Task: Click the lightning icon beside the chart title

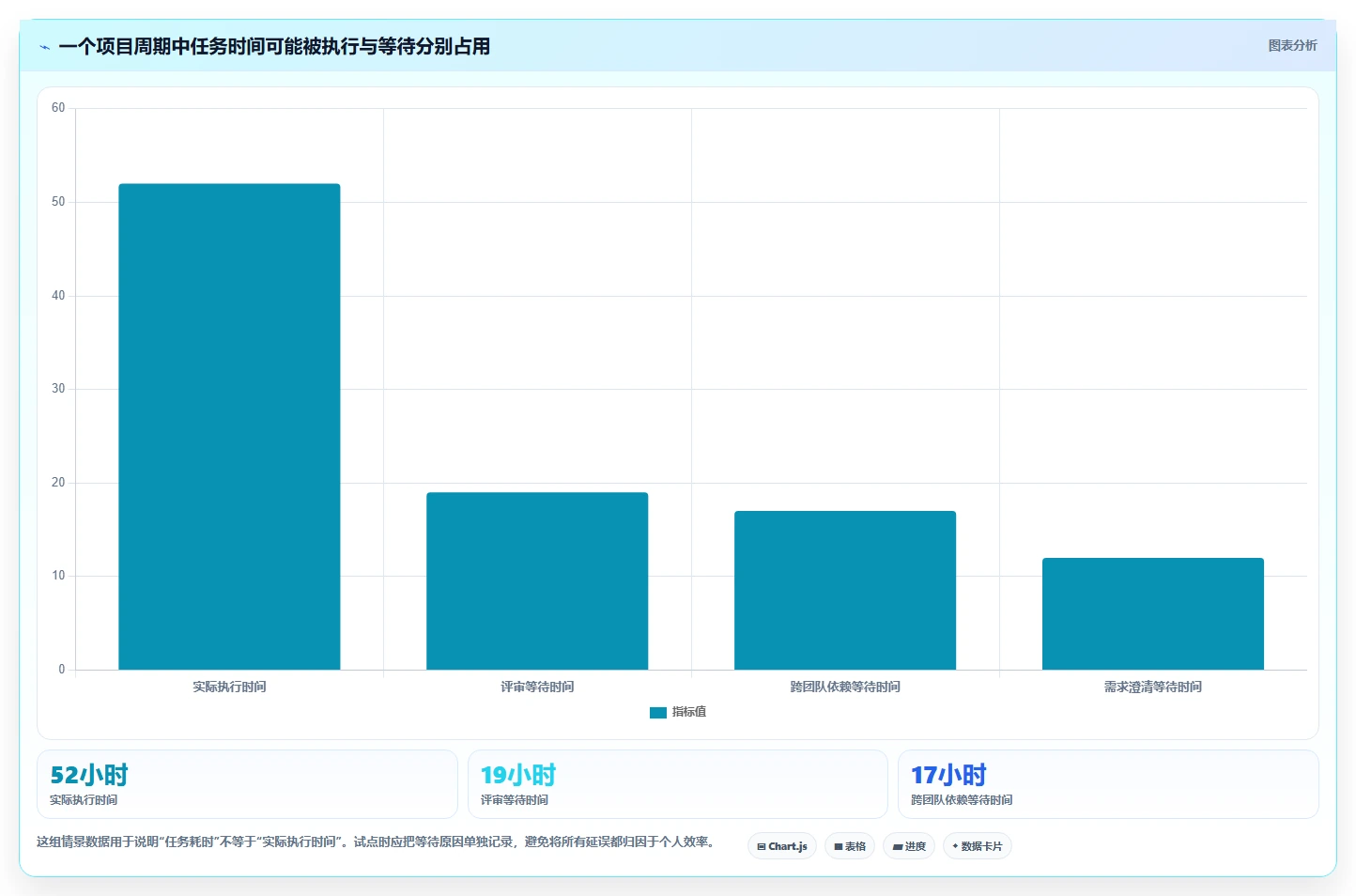Action: click(x=44, y=47)
